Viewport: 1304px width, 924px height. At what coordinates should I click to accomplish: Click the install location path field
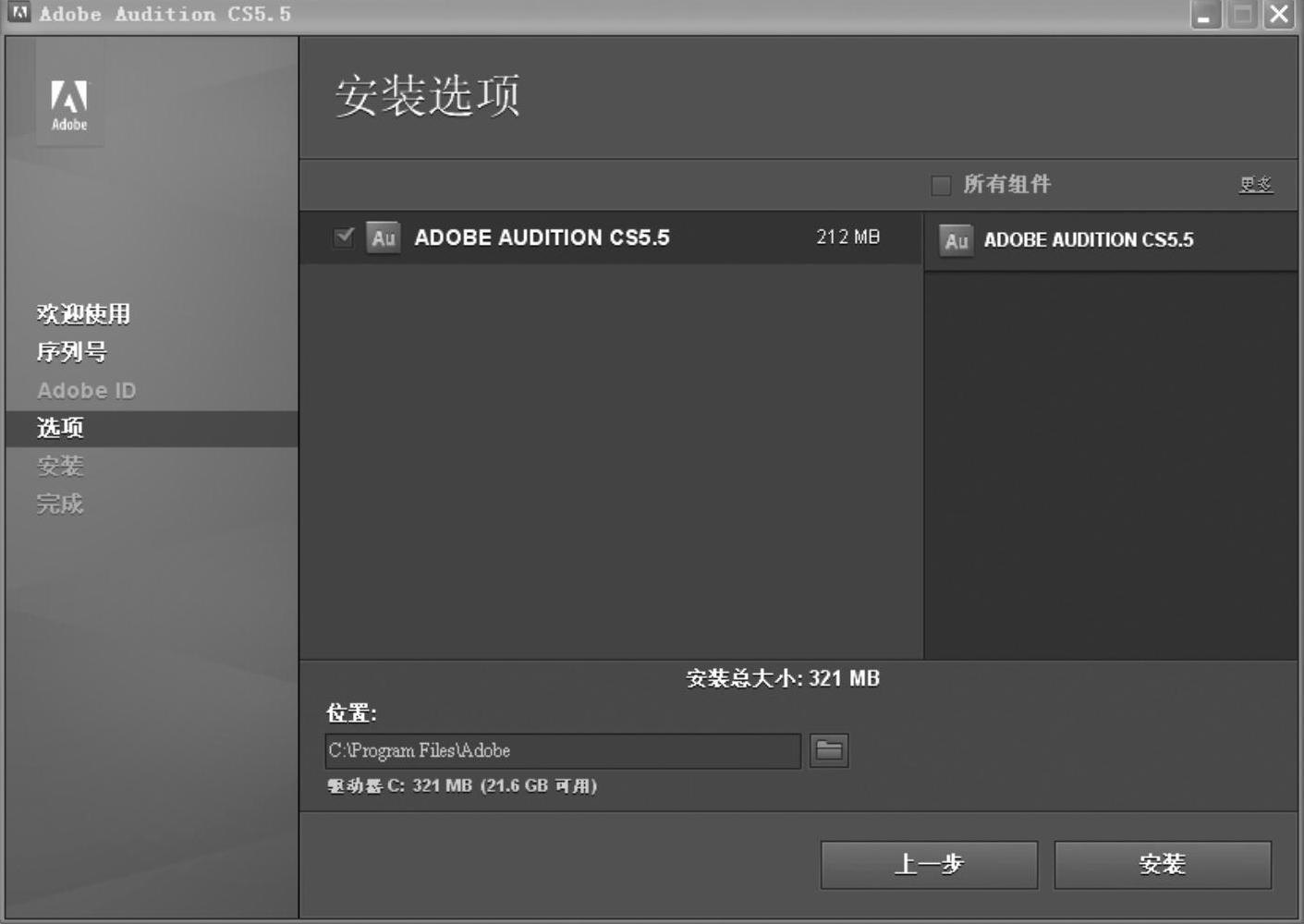click(563, 750)
